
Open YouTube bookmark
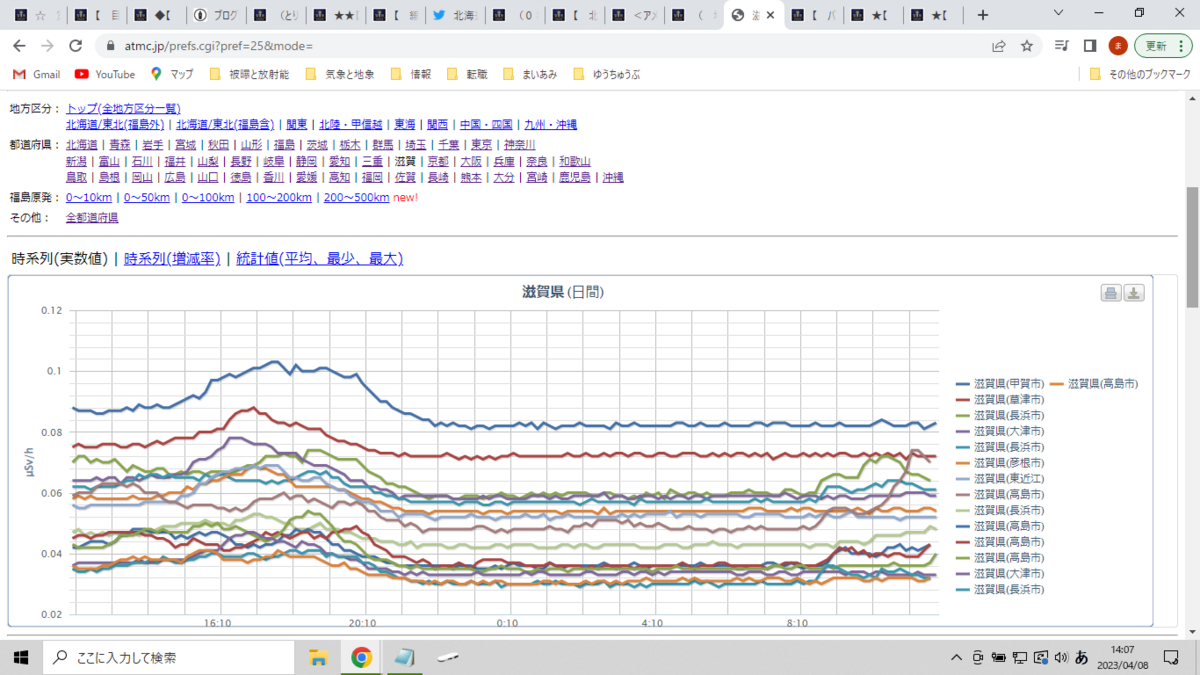[x=105, y=74]
